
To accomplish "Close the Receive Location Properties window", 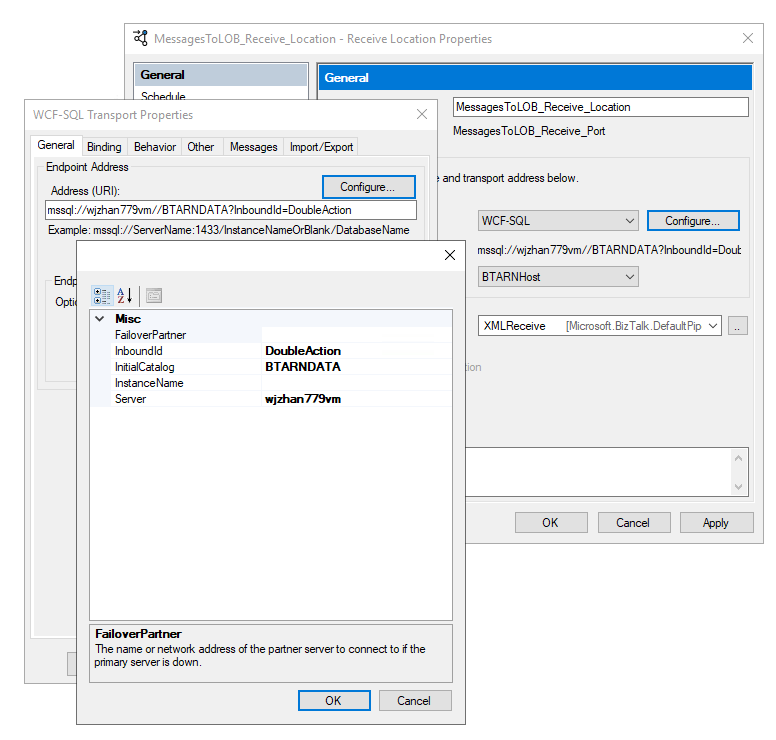I will pos(748,38).
